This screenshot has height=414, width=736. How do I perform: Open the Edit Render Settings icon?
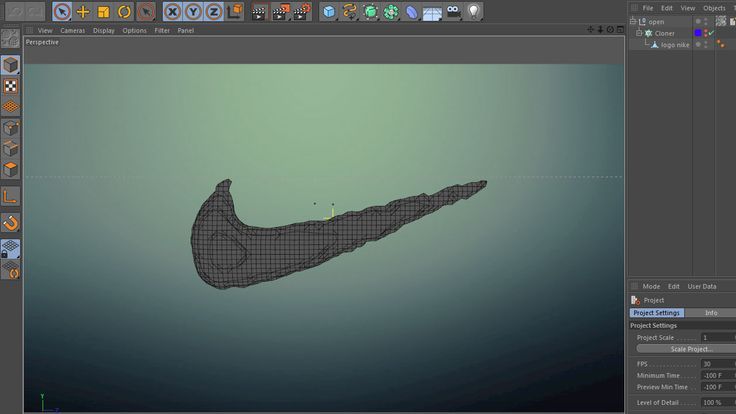301,12
